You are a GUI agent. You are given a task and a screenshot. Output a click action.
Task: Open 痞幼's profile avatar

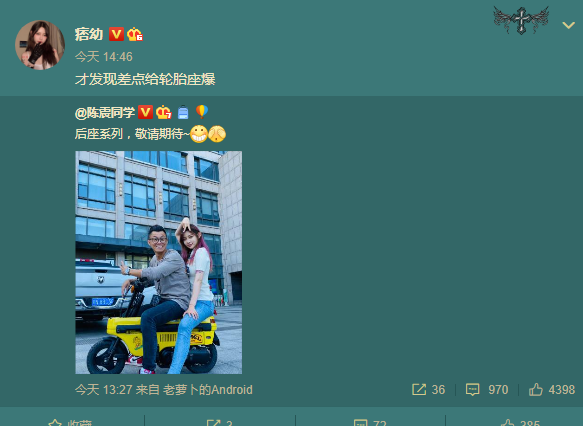pos(40,45)
